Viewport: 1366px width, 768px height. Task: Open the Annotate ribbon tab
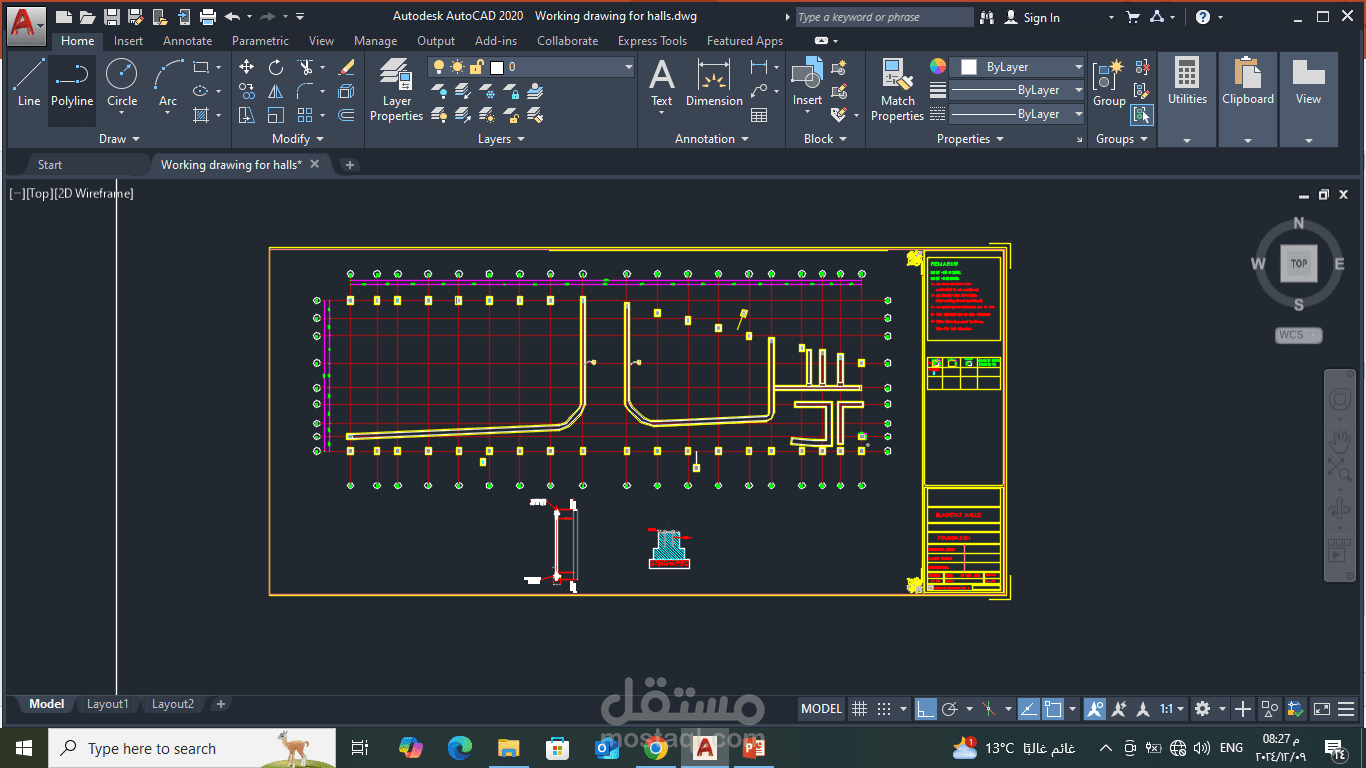[x=188, y=41]
